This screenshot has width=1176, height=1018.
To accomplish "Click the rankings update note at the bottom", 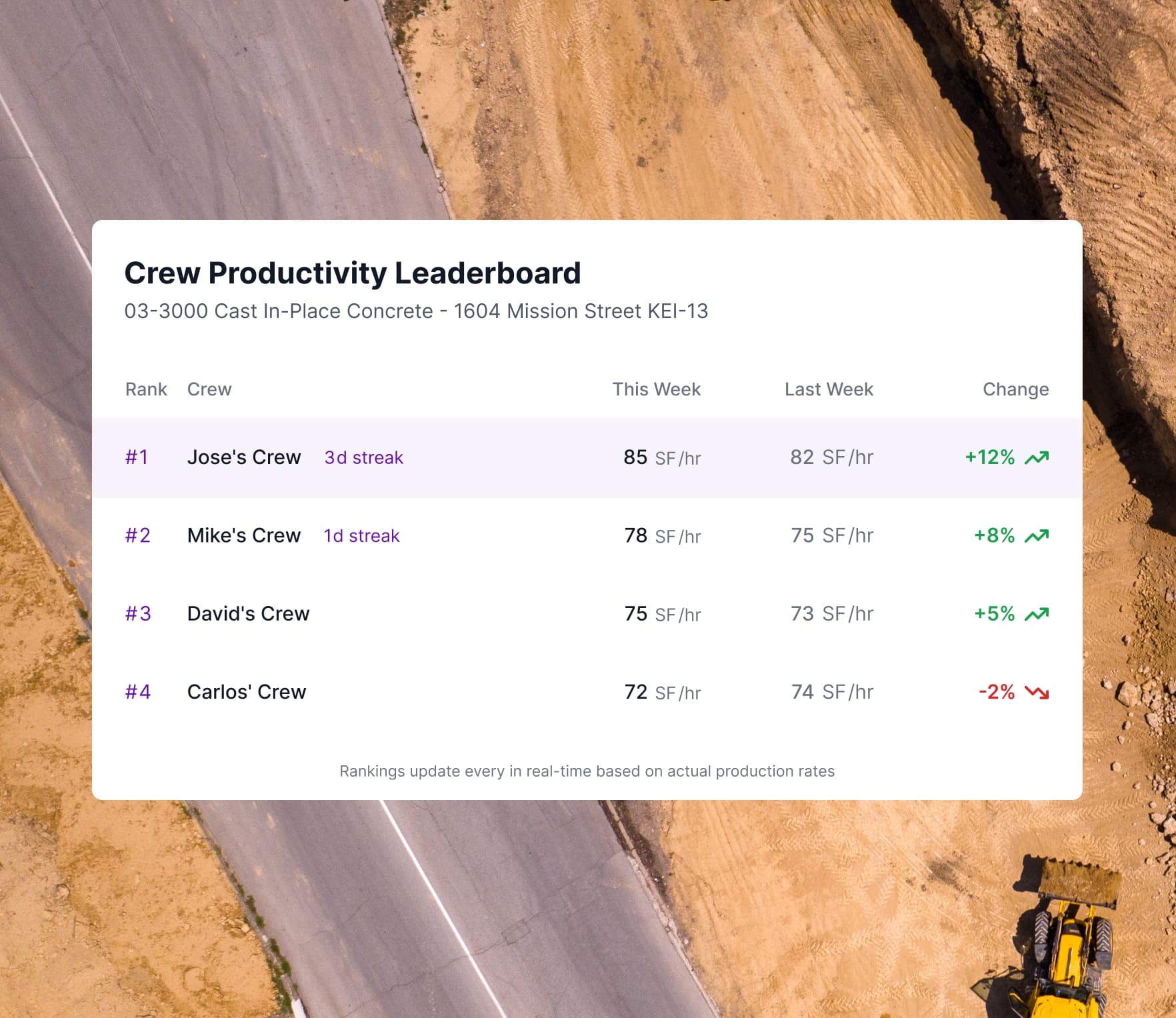I will (587, 771).
